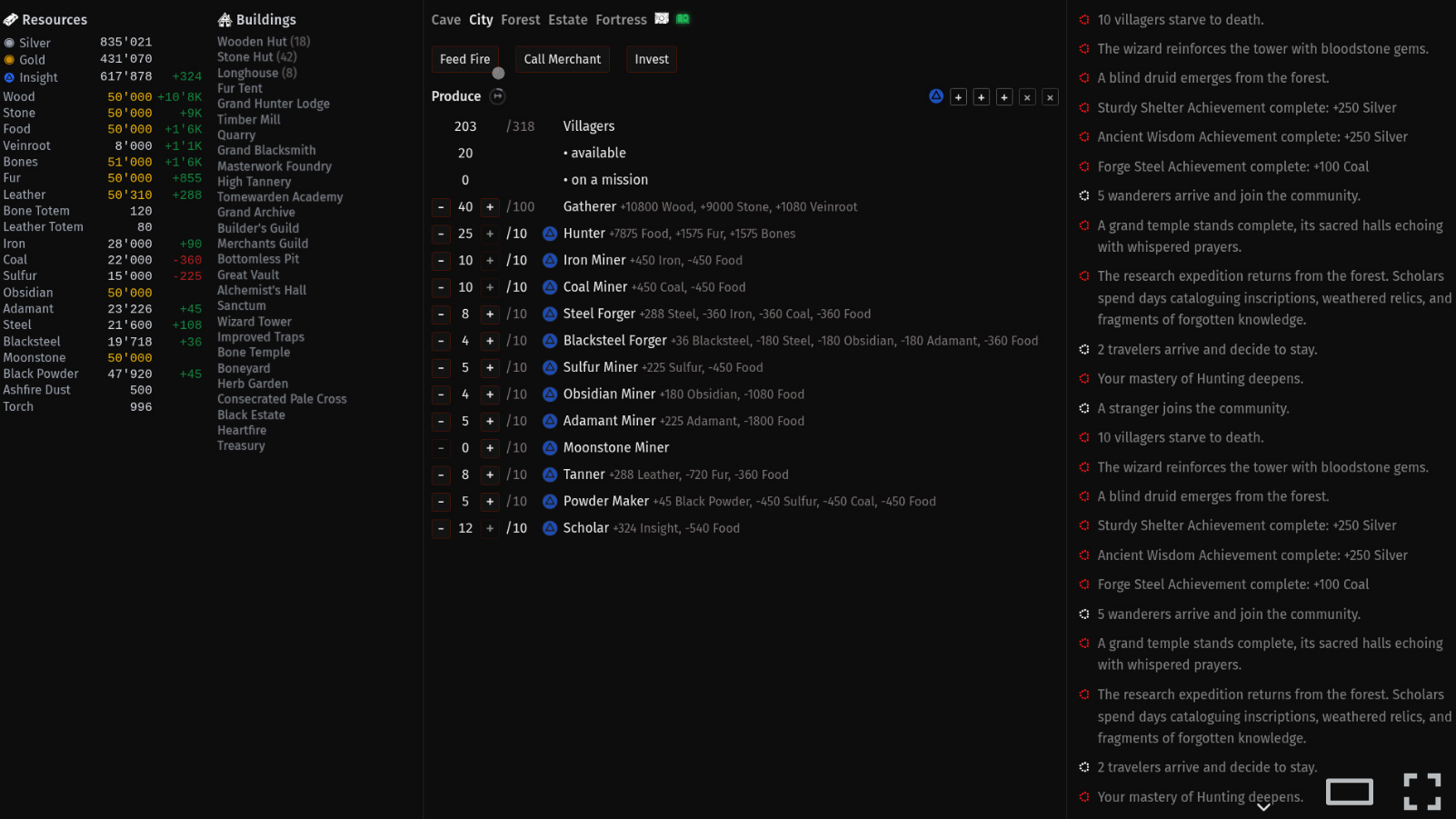Decrease Gatherer villager count
The height and width of the screenshot is (819, 1456).
(x=441, y=207)
